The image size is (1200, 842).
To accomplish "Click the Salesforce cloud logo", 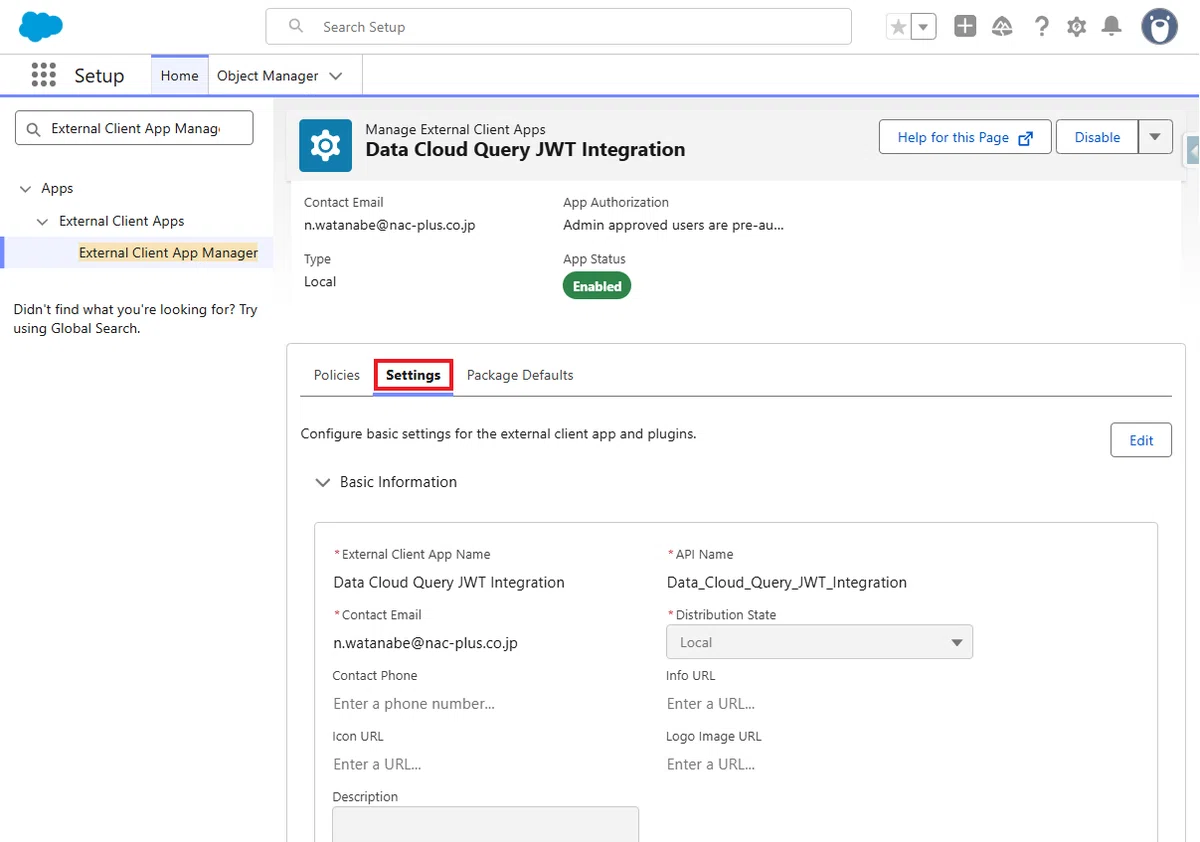I will coord(41,27).
